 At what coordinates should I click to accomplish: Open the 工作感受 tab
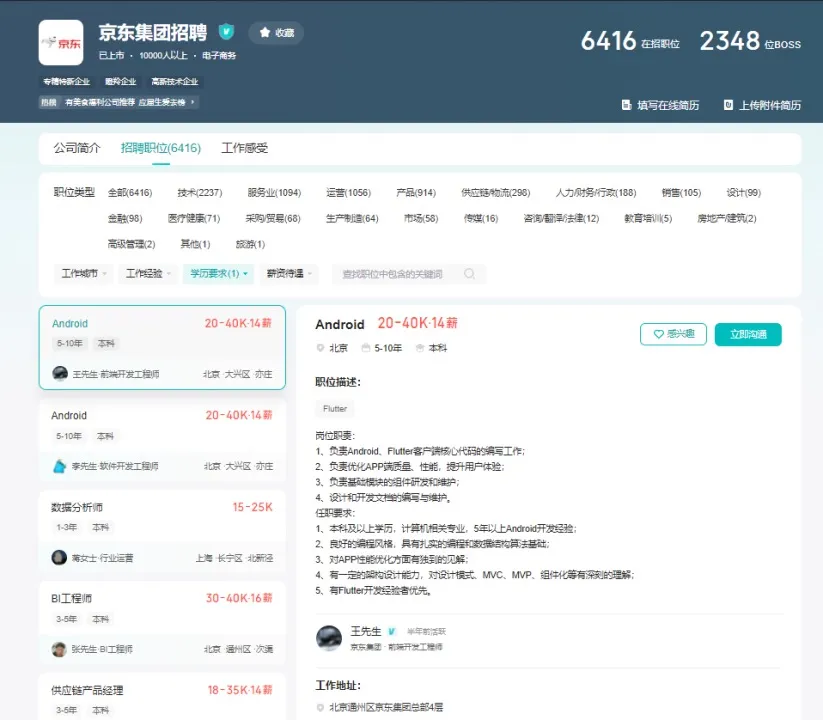pyautogui.click(x=244, y=148)
